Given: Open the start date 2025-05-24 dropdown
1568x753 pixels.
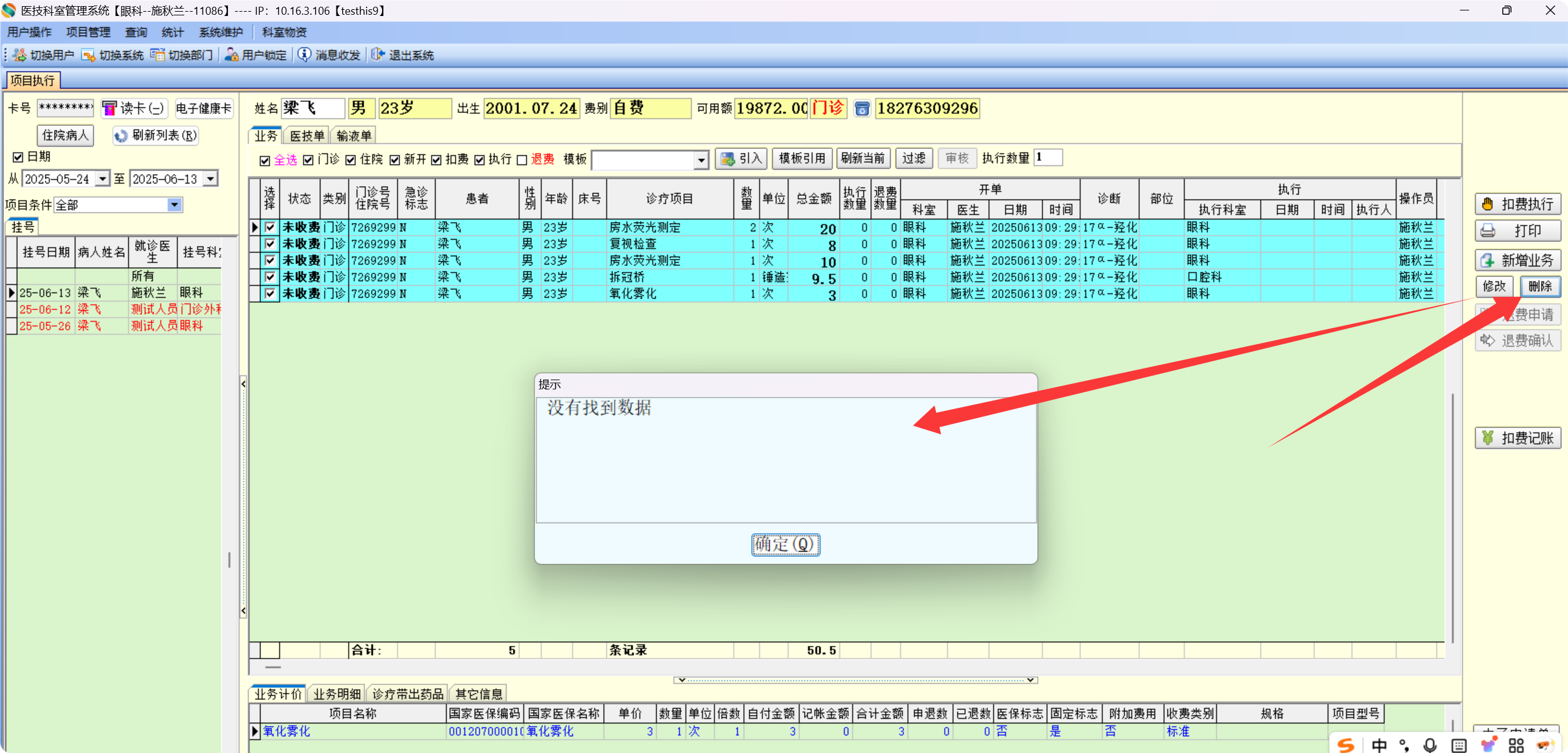Looking at the screenshot, I should pos(103,179).
